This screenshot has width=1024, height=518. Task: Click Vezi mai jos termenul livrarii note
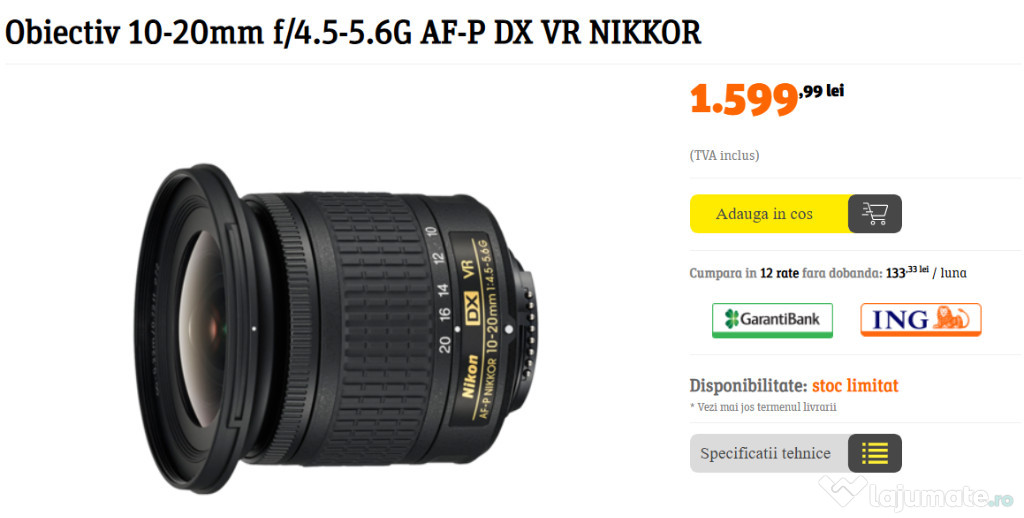pyautogui.click(x=763, y=407)
